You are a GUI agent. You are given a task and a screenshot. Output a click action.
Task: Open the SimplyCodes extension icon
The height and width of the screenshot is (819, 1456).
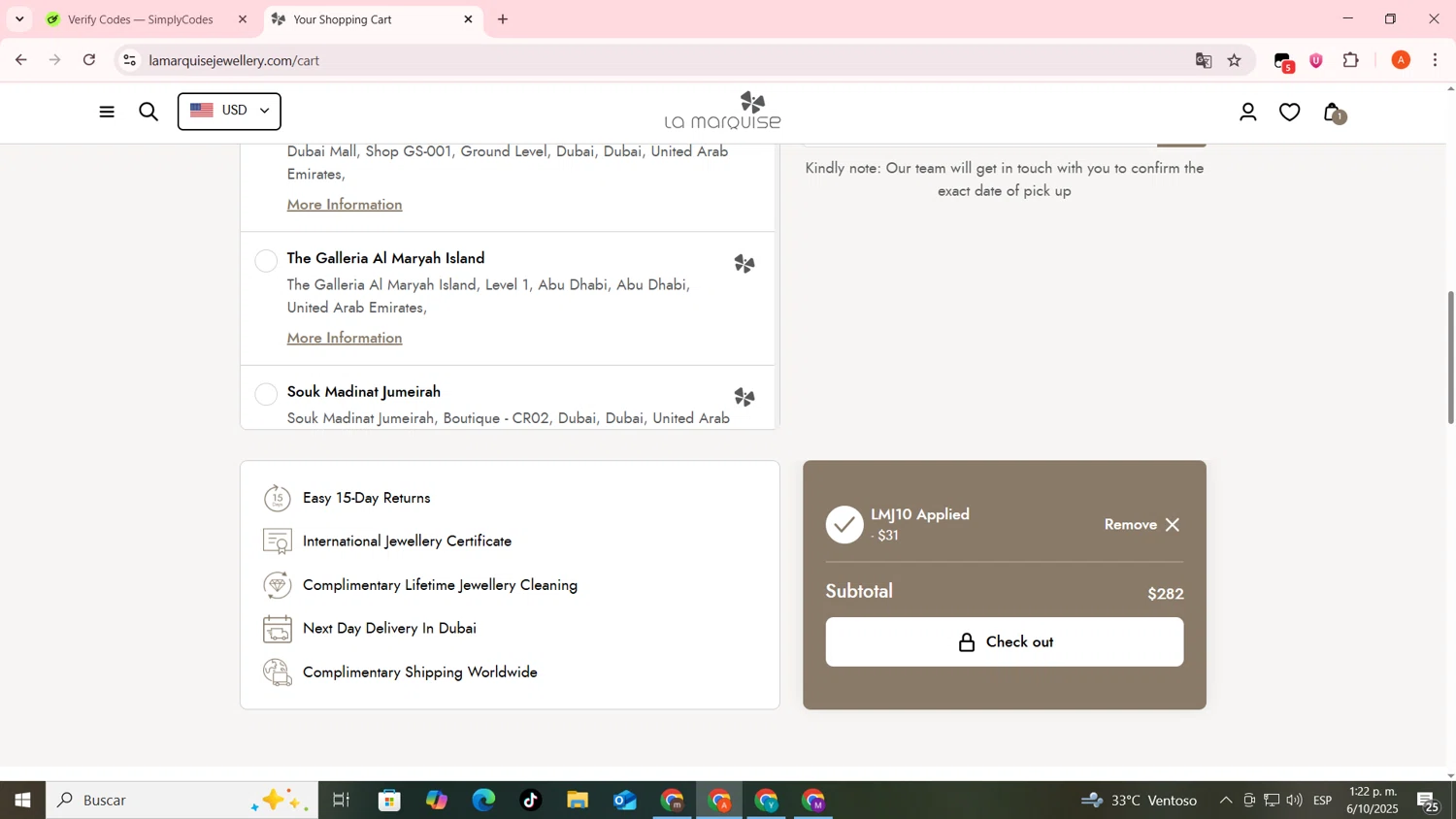[x=1283, y=61]
